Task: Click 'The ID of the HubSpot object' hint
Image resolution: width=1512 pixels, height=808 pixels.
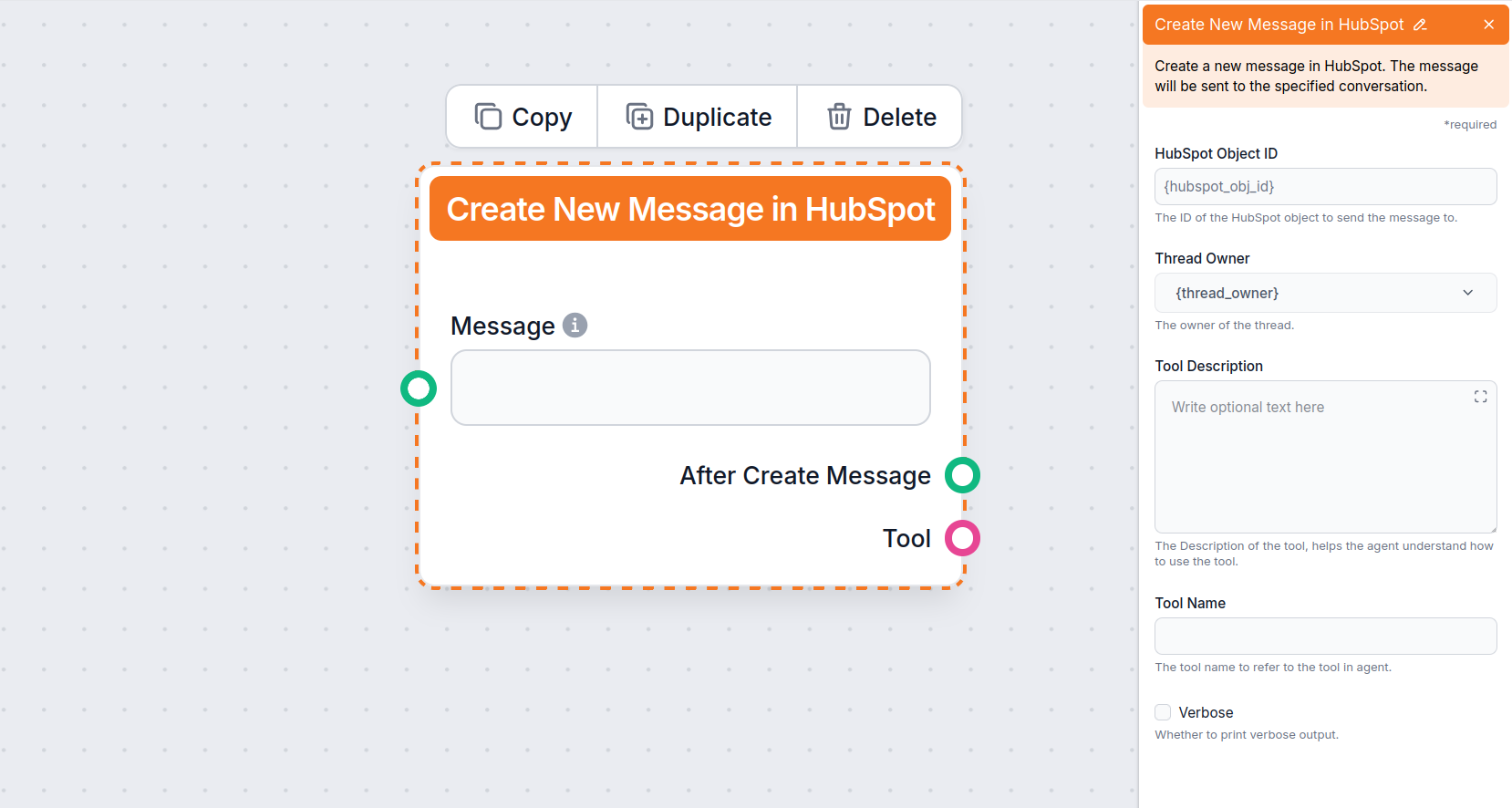Action: coord(1306,217)
